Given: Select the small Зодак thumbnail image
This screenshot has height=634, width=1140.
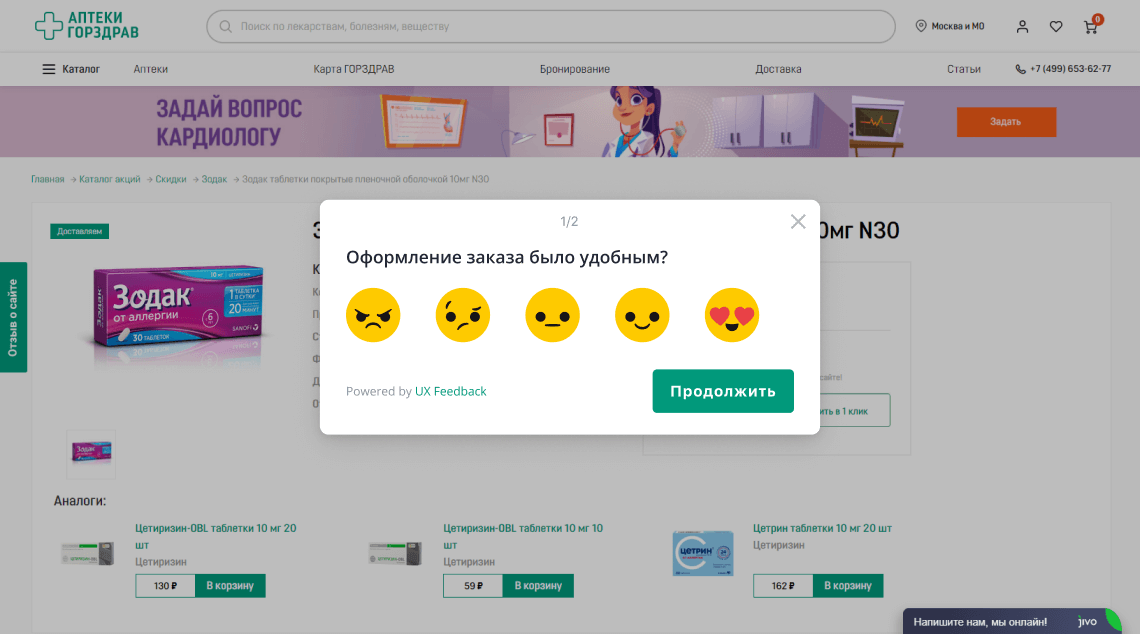Looking at the screenshot, I should click(x=91, y=454).
